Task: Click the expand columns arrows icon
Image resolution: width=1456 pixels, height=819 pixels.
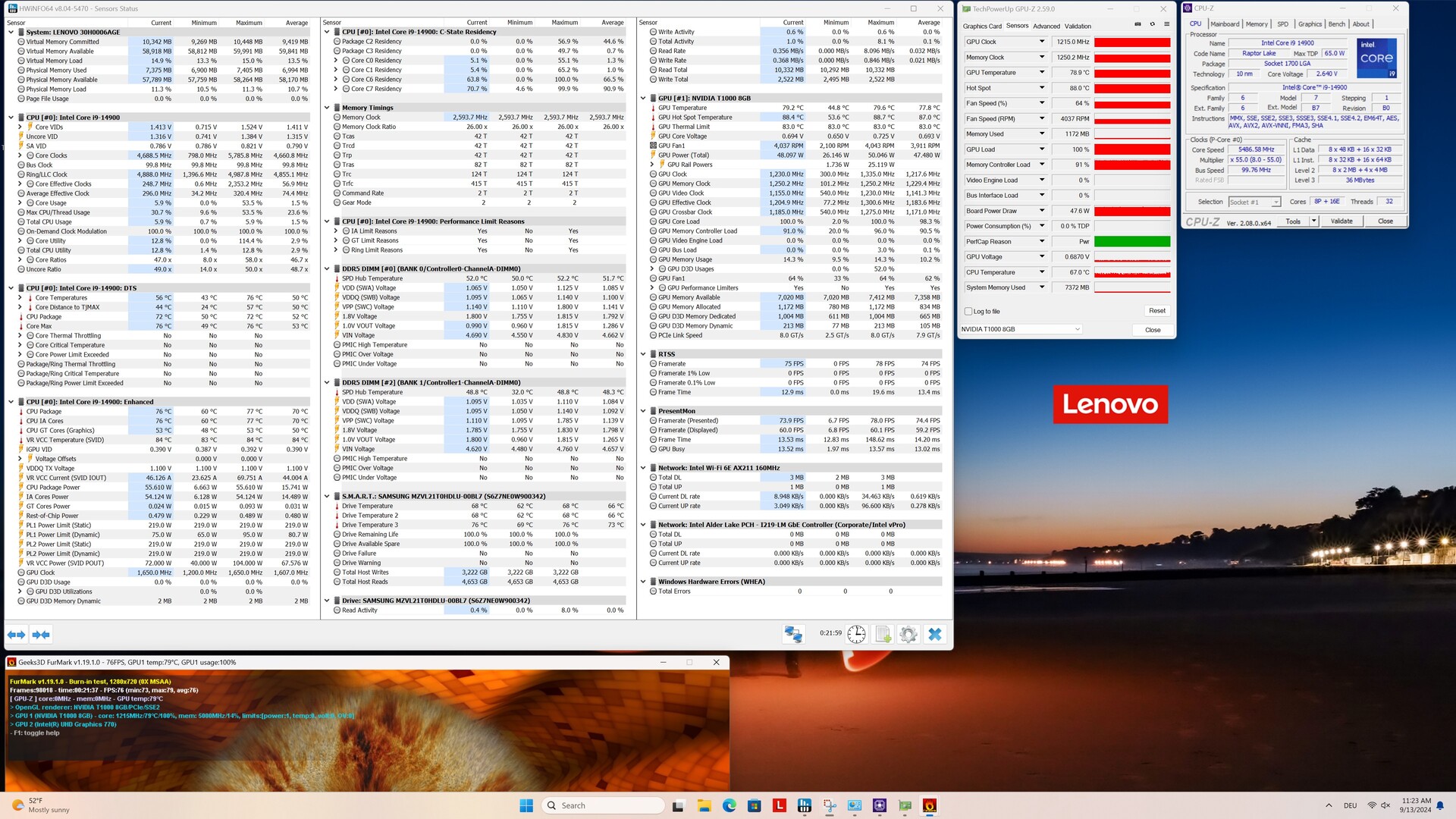Action: point(16,634)
